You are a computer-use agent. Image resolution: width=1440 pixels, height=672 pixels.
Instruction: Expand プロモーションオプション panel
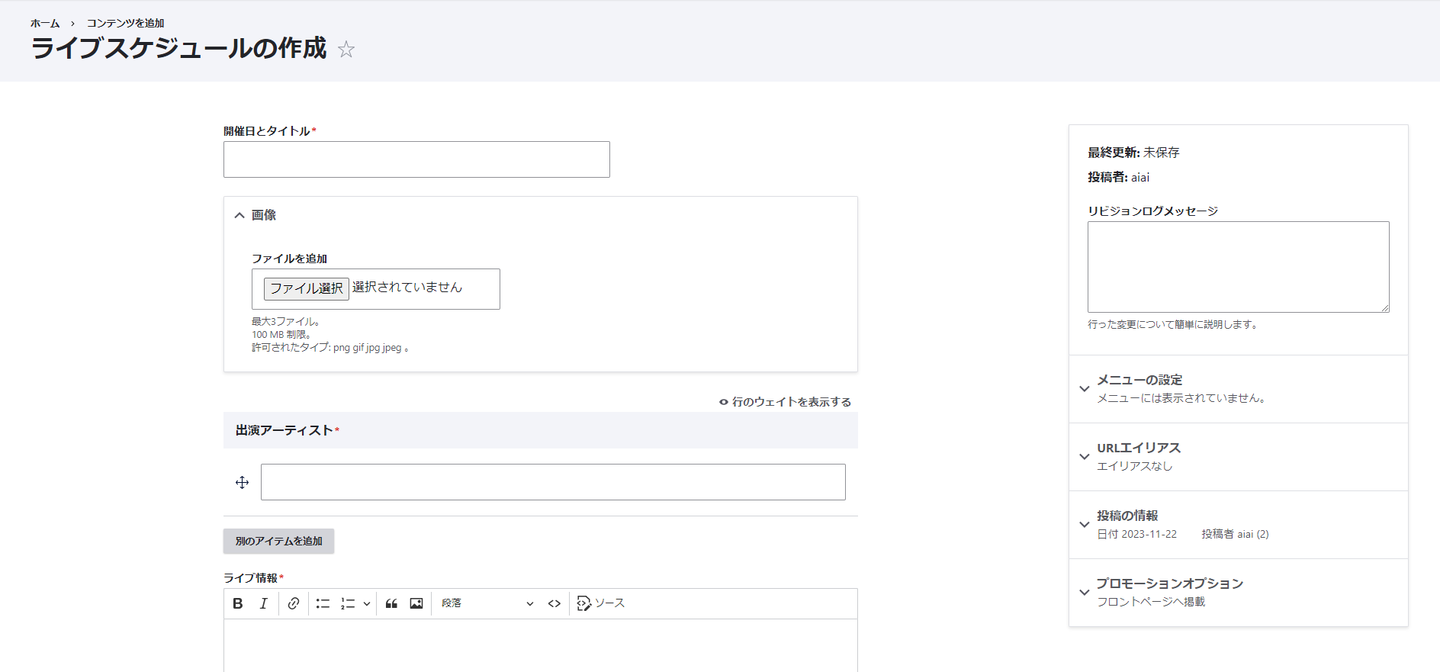(1238, 592)
